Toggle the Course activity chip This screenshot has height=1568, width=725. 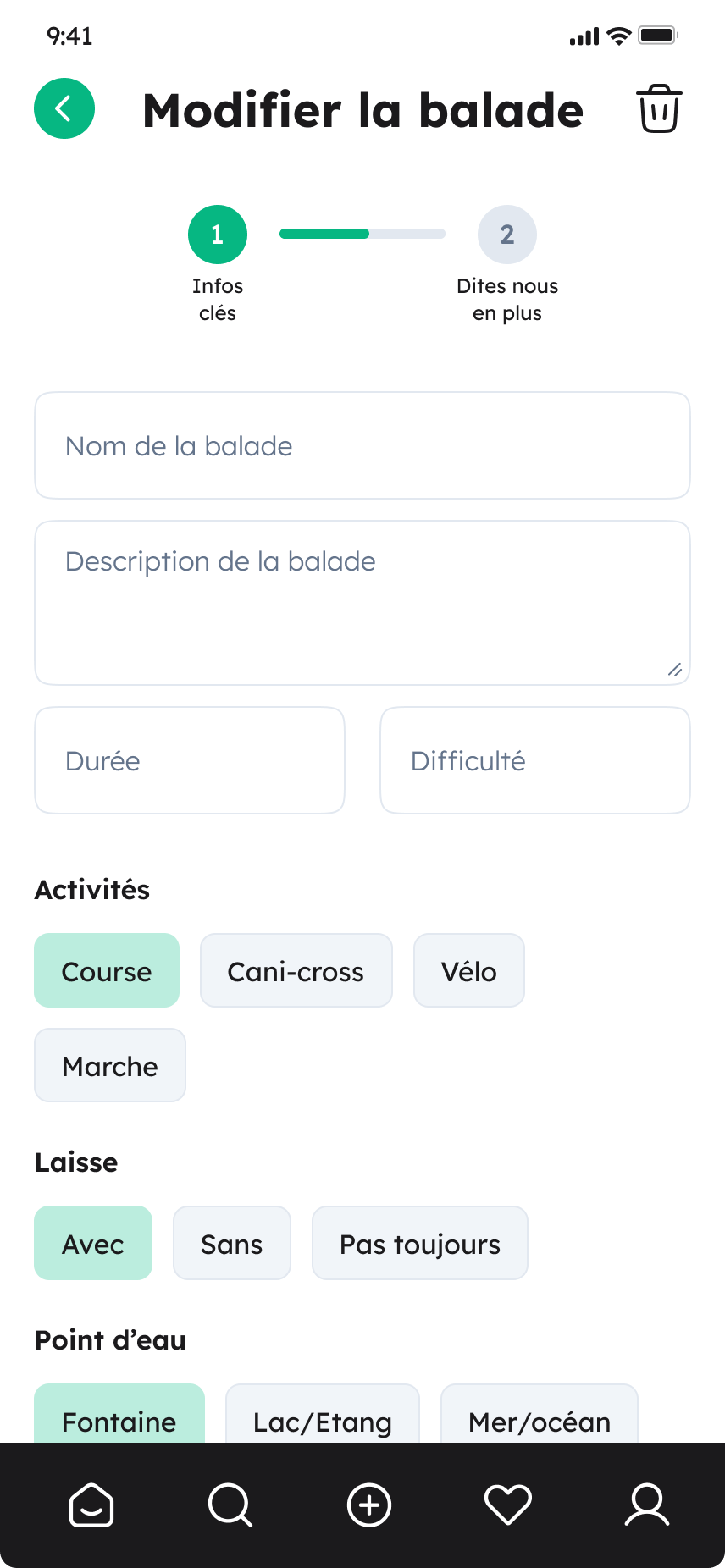coord(107,970)
